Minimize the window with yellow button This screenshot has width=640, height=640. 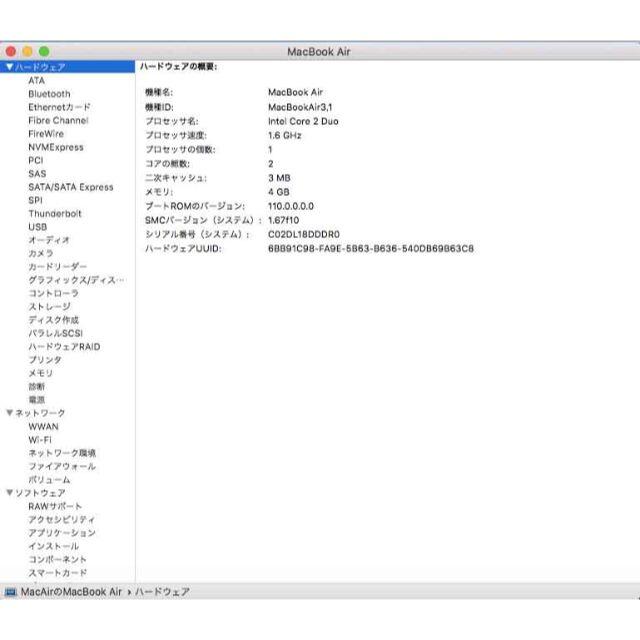(27, 51)
